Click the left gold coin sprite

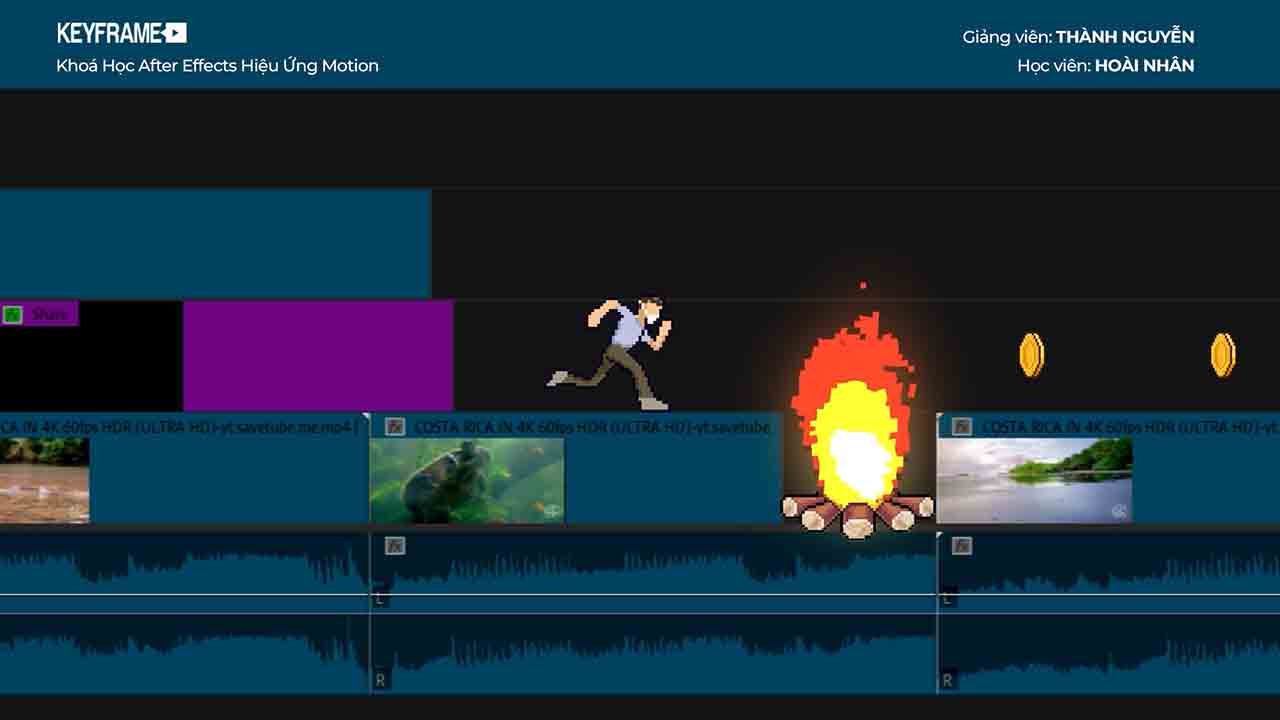(1029, 355)
